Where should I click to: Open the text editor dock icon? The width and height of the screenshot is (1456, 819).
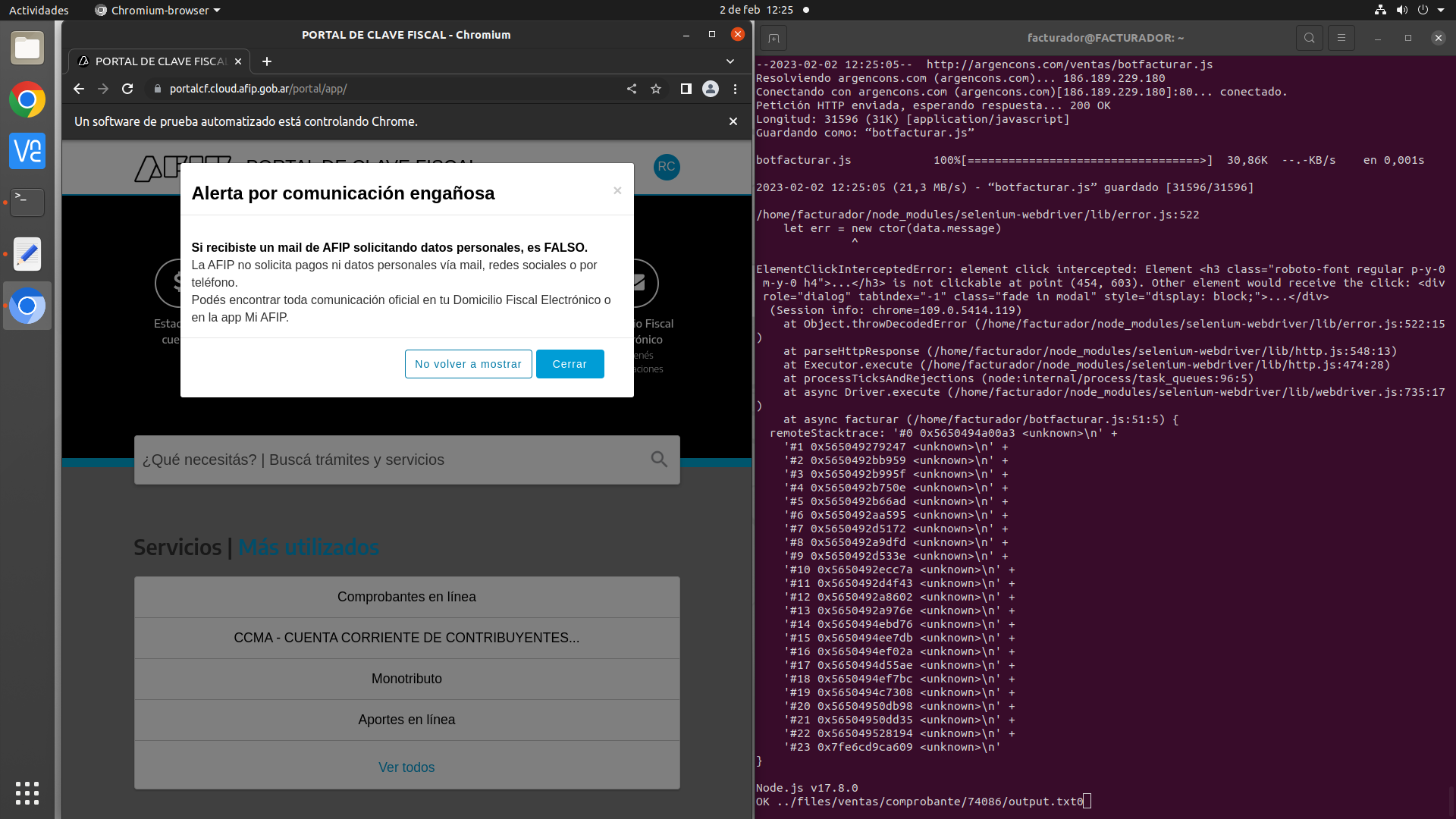[x=27, y=254]
